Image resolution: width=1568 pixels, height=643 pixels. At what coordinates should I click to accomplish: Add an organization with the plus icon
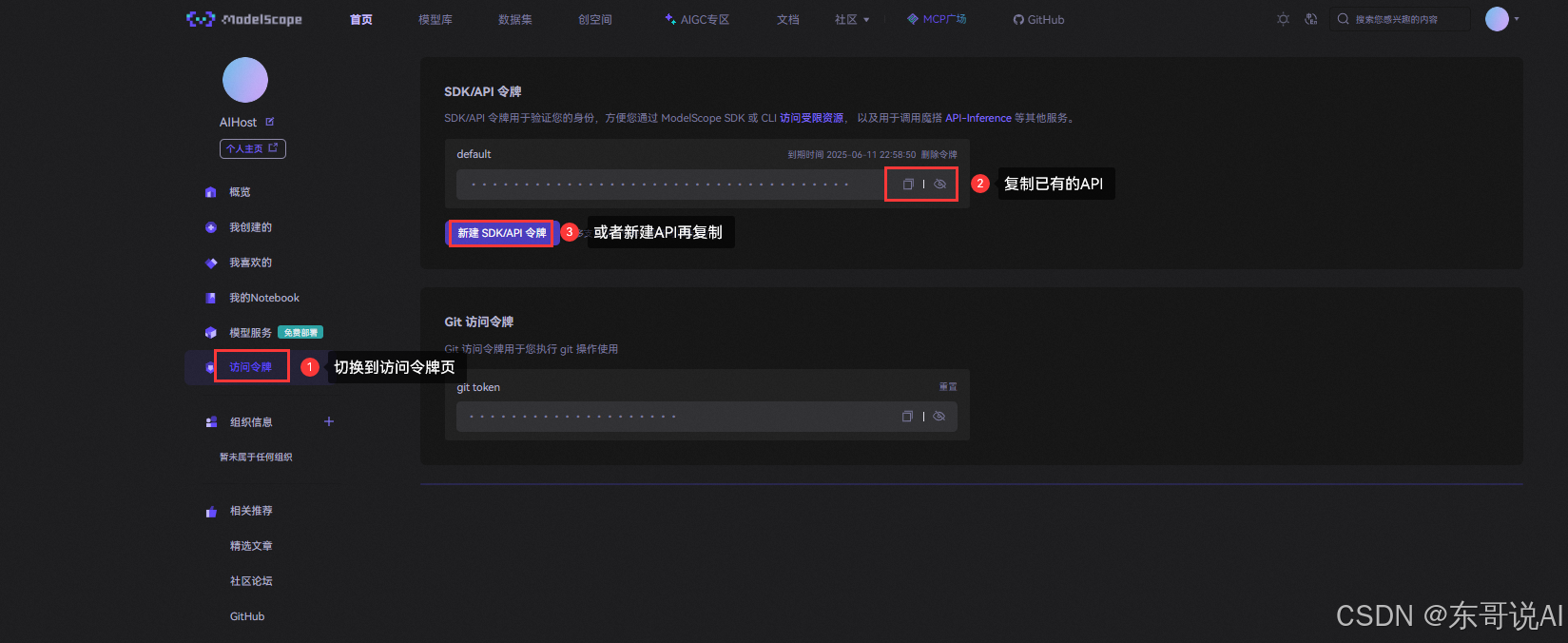click(329, 421)
